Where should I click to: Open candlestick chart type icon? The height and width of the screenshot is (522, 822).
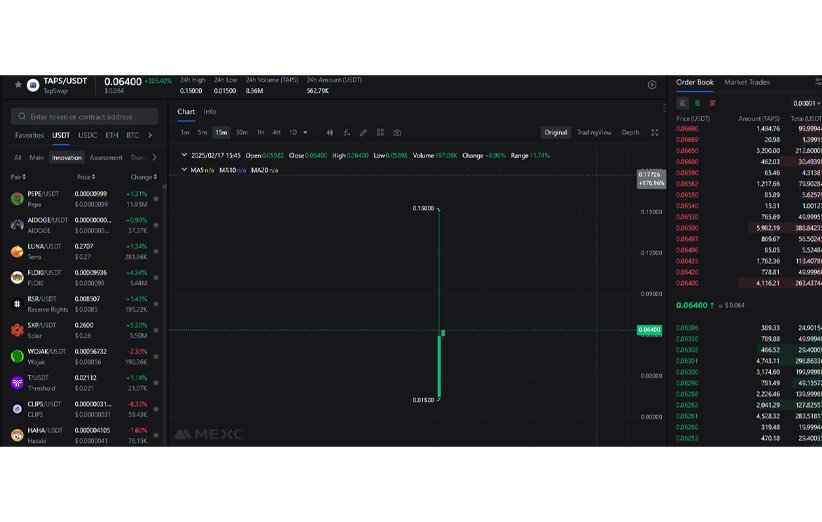(x=330, y=133)
